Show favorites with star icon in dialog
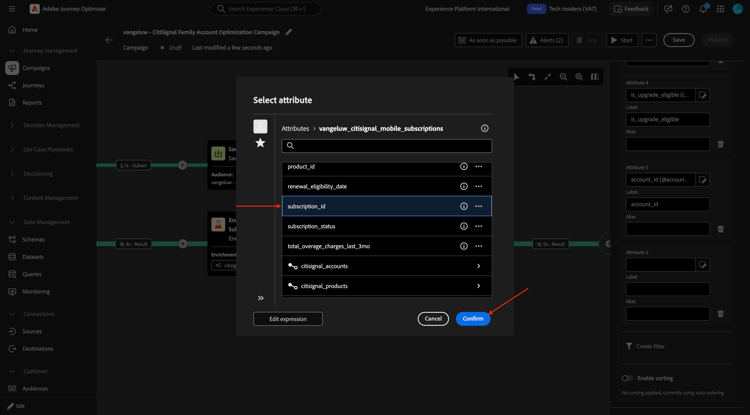 [x=260, y=142]
